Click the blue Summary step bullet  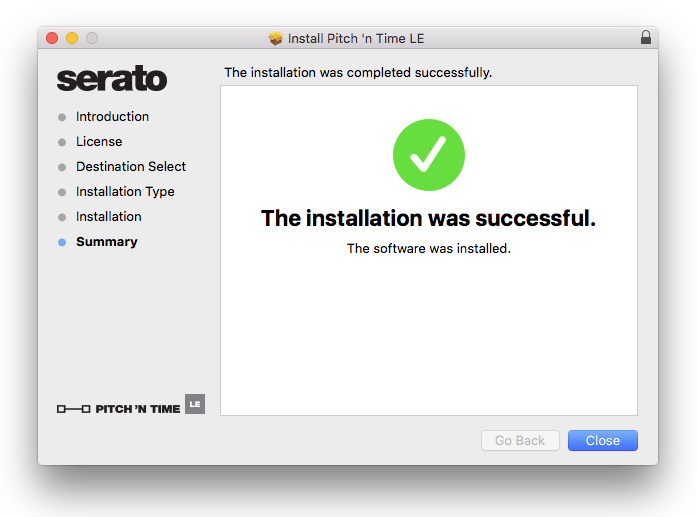pyautogui.click(x=63, y=242)
